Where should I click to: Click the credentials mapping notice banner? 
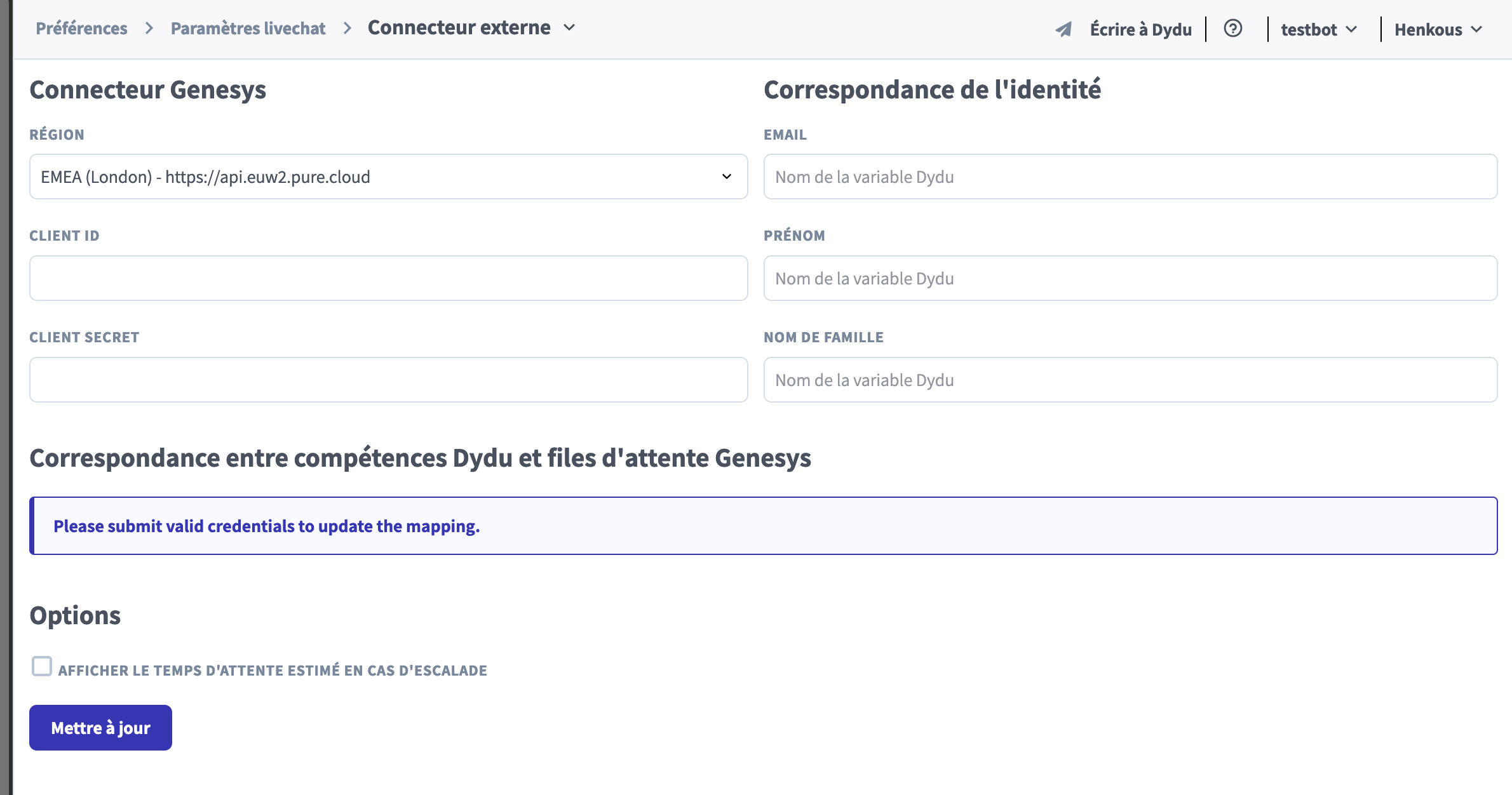pyautogui.click(x=763, y=526)
